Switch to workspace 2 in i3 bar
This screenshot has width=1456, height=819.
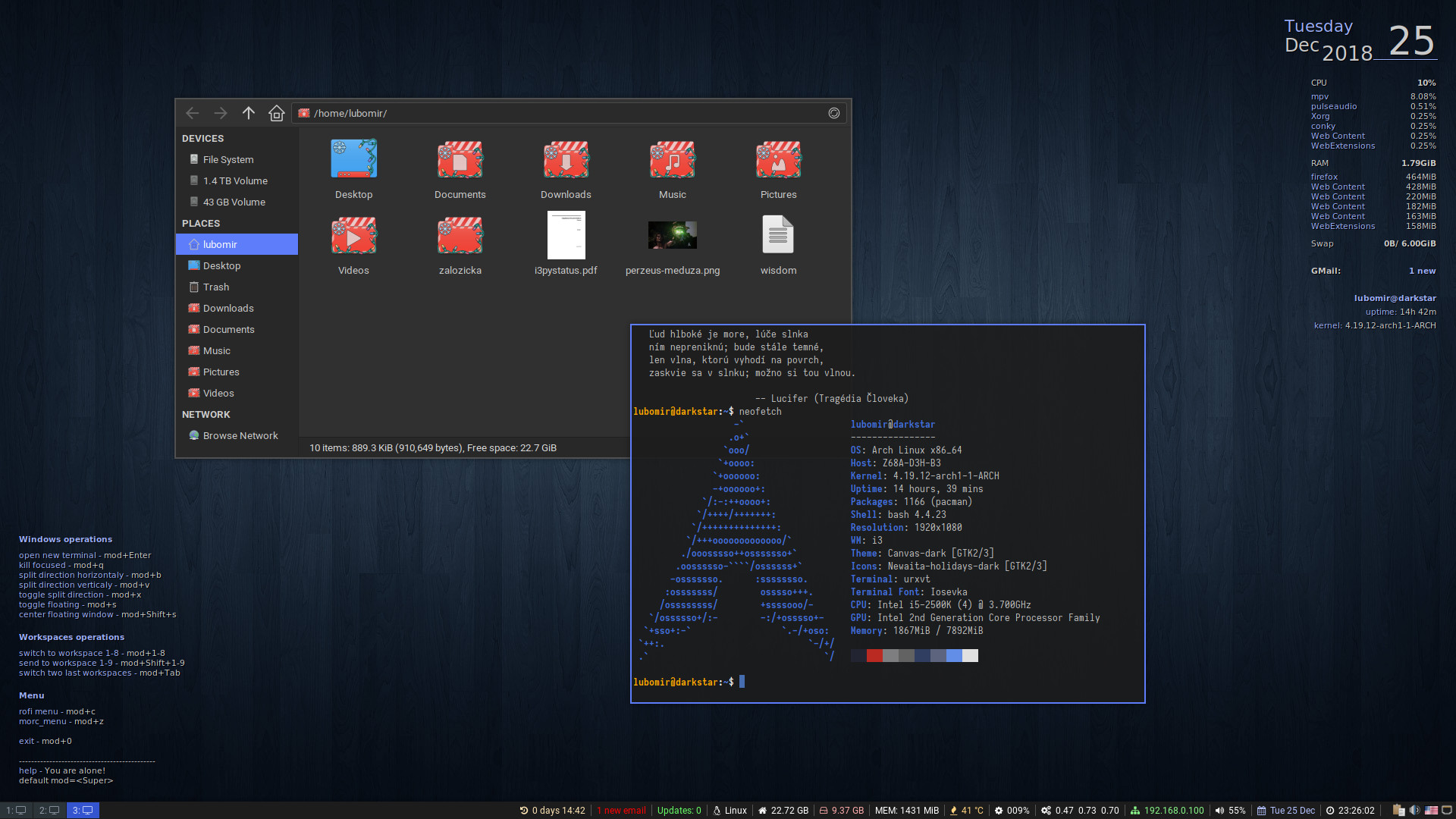pyautogui.click(x=49, y=810)
